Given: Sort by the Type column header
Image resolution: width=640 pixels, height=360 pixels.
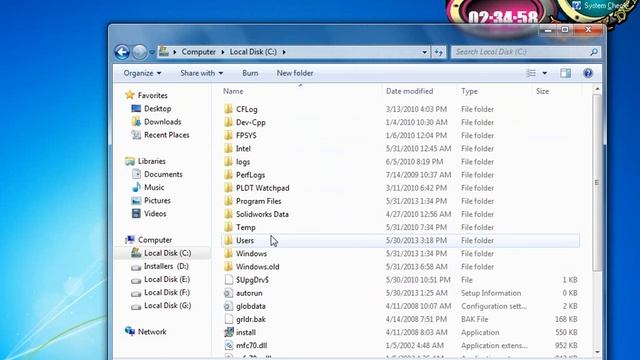Looking at the screenshot, I should click(469, 91).
